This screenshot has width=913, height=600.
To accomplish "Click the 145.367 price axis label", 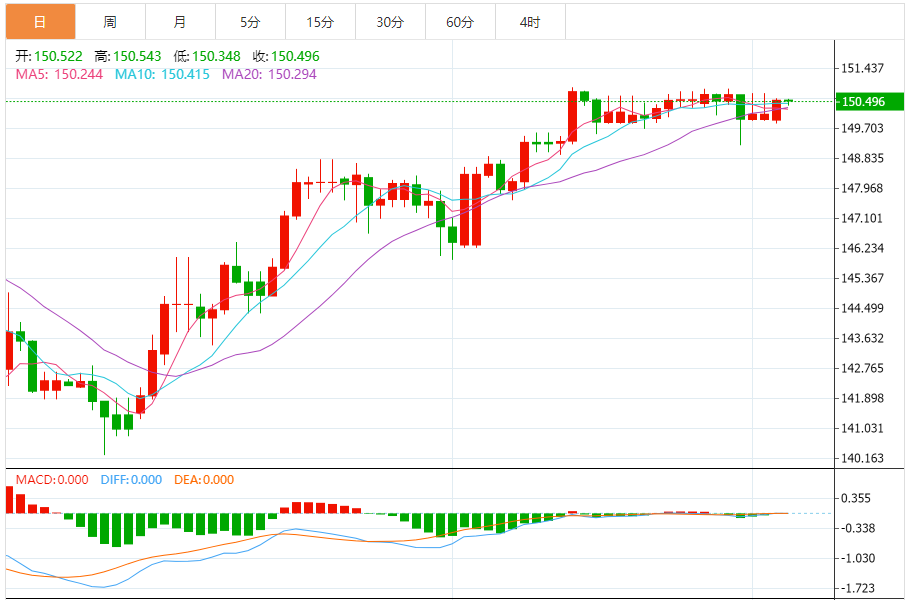I will tap(862, 278).
